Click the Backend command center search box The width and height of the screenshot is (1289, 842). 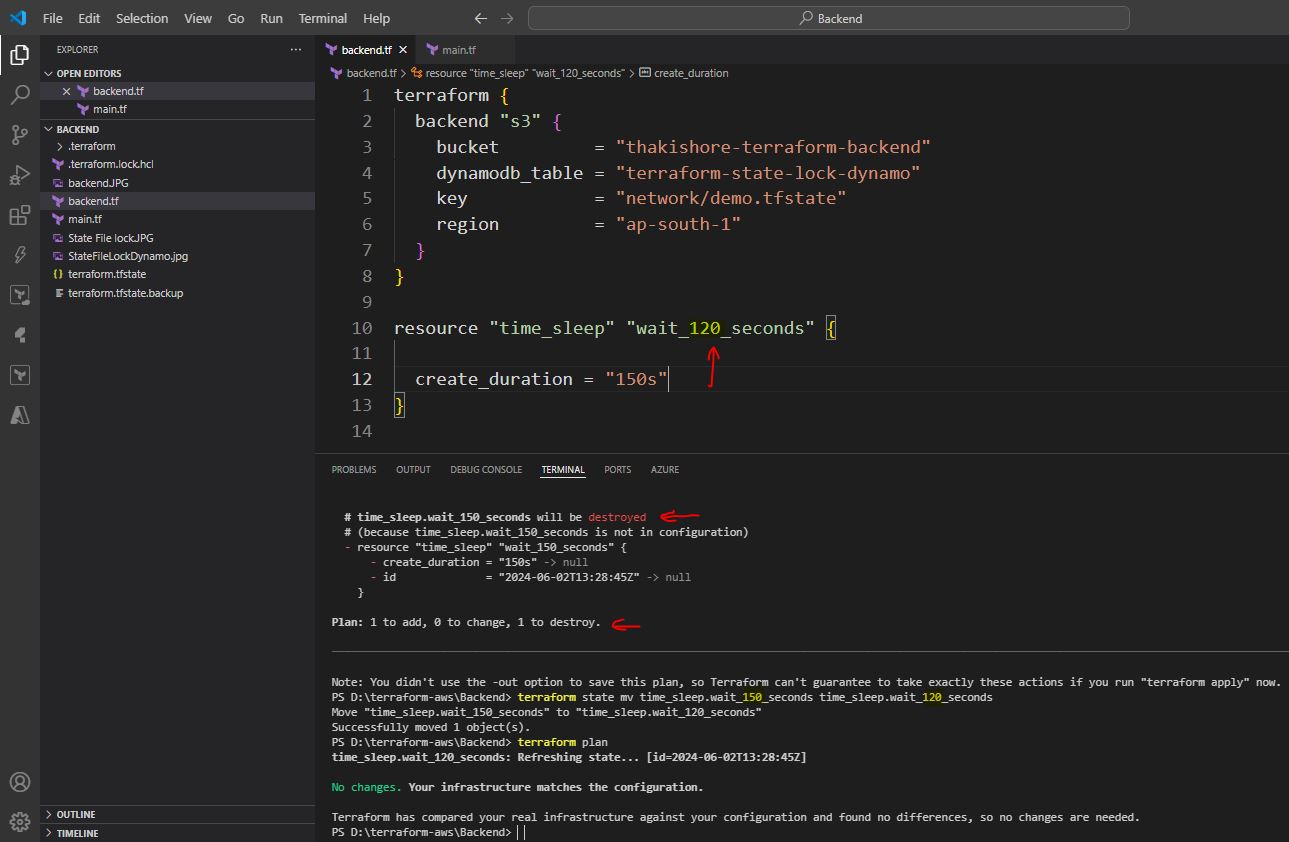click(x=828, y=18)
